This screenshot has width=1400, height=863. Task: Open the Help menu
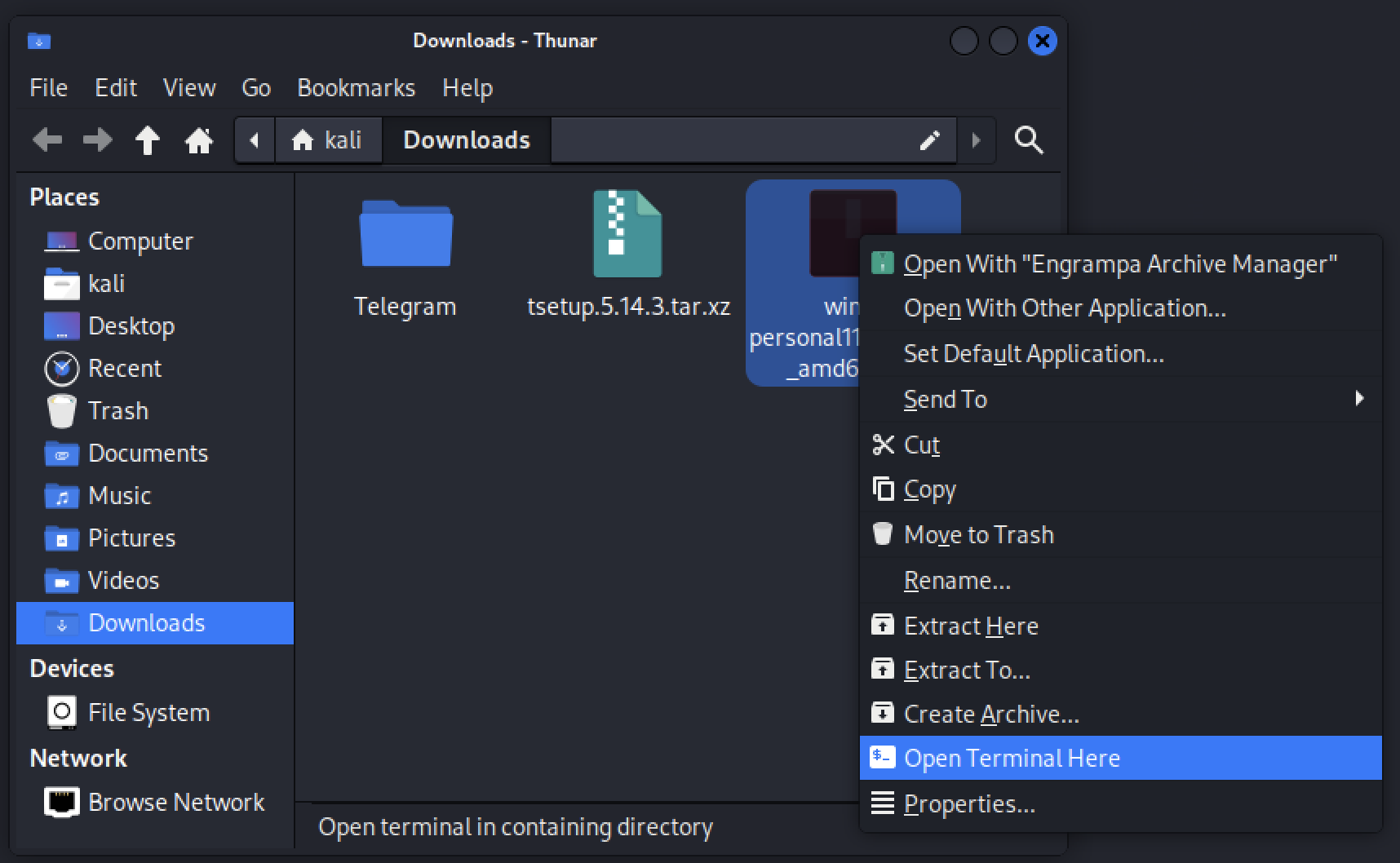pos(467,88)
